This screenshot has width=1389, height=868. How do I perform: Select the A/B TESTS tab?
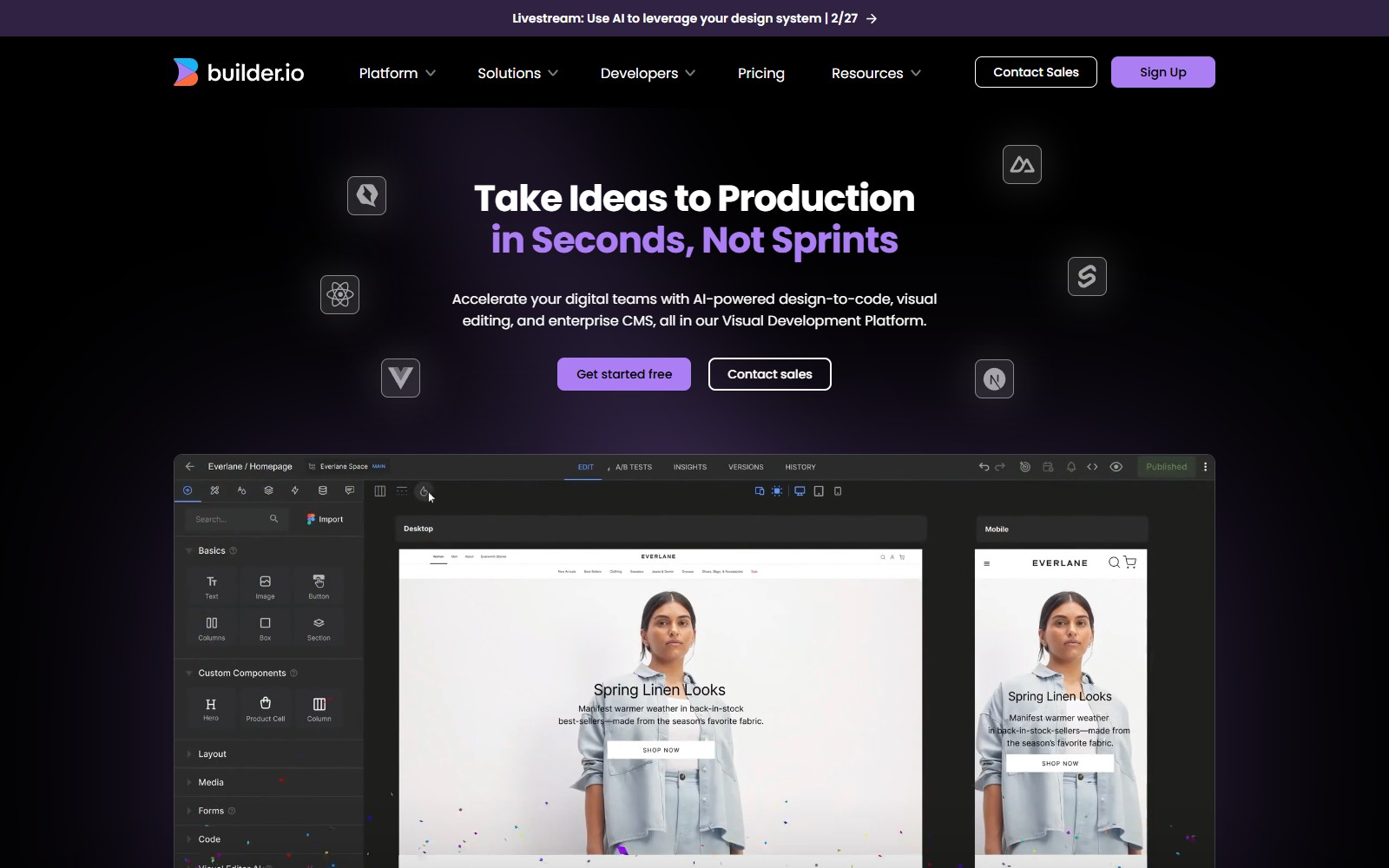pos(634,467)
